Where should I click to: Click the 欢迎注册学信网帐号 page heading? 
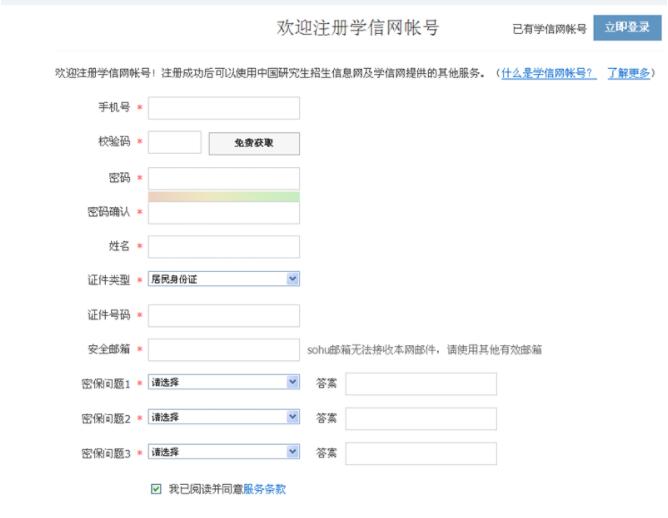[358, 28]
